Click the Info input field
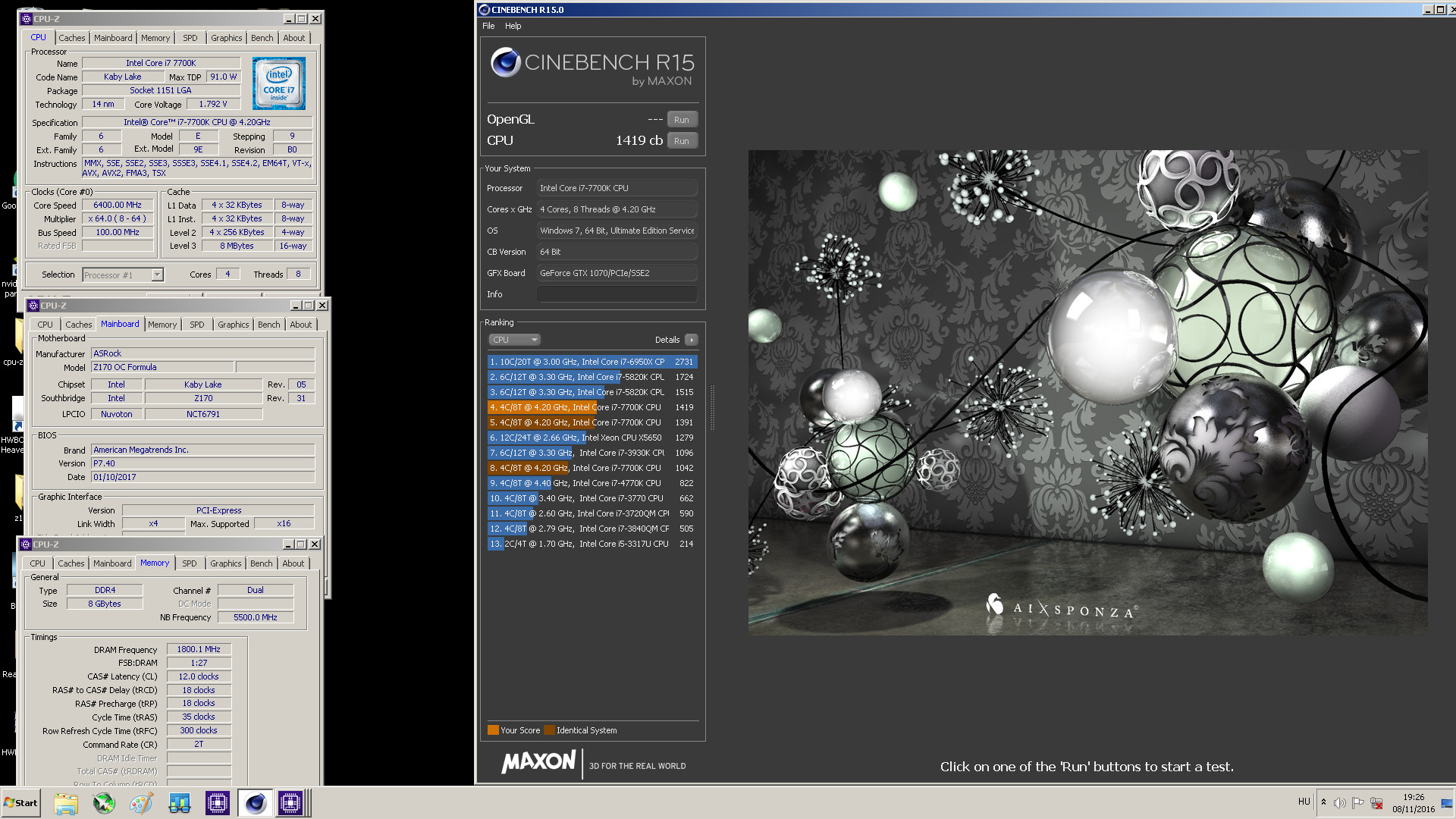1456x819 pixels. point(617,294)
